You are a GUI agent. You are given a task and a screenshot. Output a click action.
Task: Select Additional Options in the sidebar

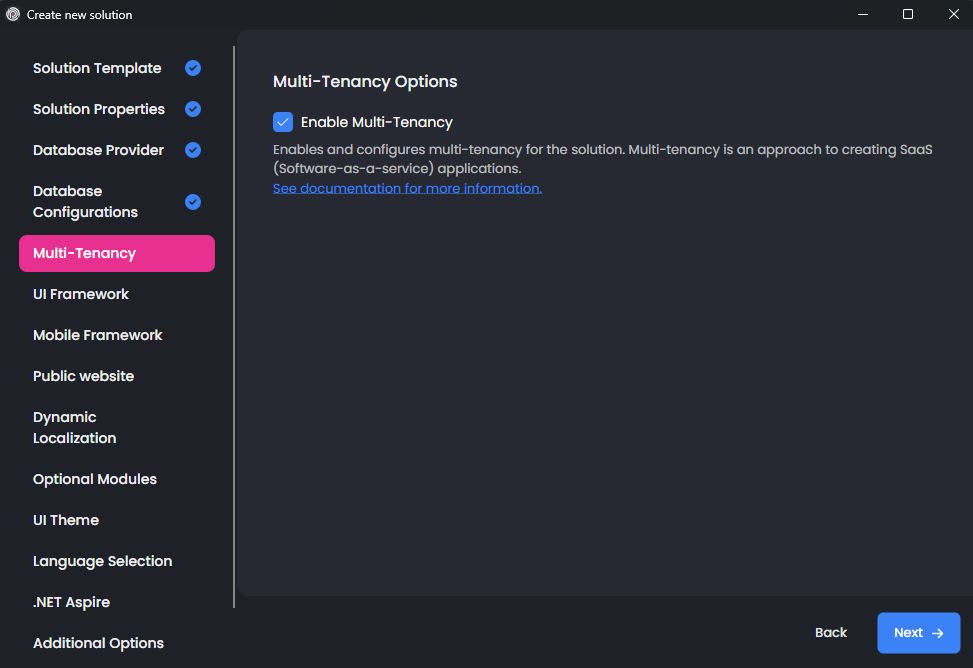98,643
